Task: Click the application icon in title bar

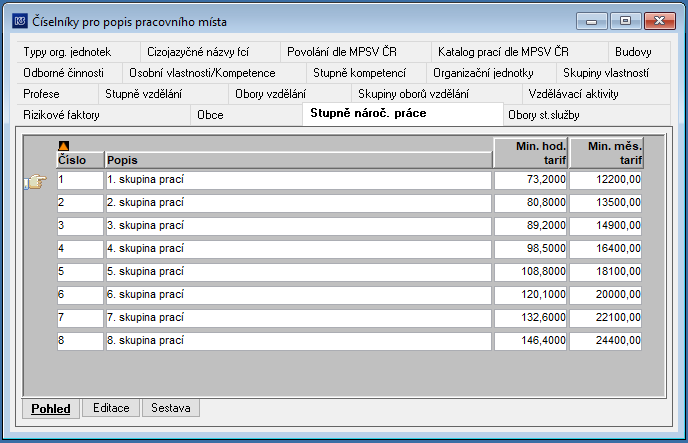Action: click(20, 21)
